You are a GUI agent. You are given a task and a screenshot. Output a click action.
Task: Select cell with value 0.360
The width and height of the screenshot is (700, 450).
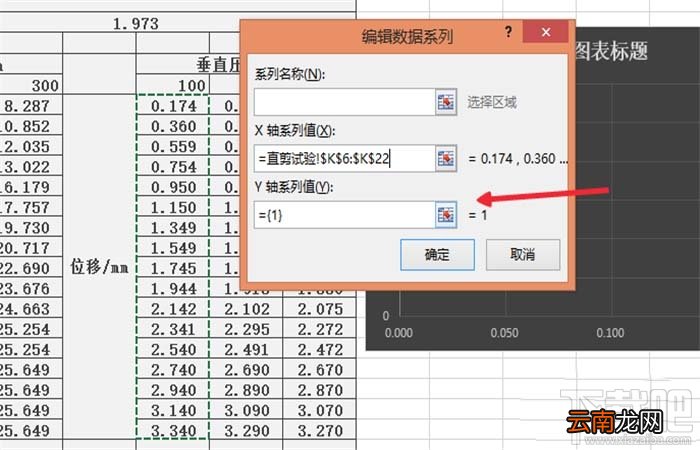(x=173, y=126)
